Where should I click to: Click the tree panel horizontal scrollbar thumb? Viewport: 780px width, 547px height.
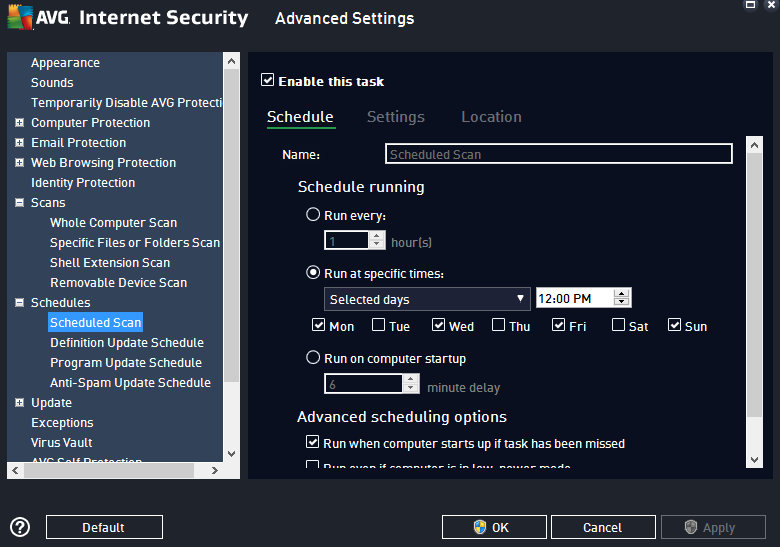coord(109,470)
